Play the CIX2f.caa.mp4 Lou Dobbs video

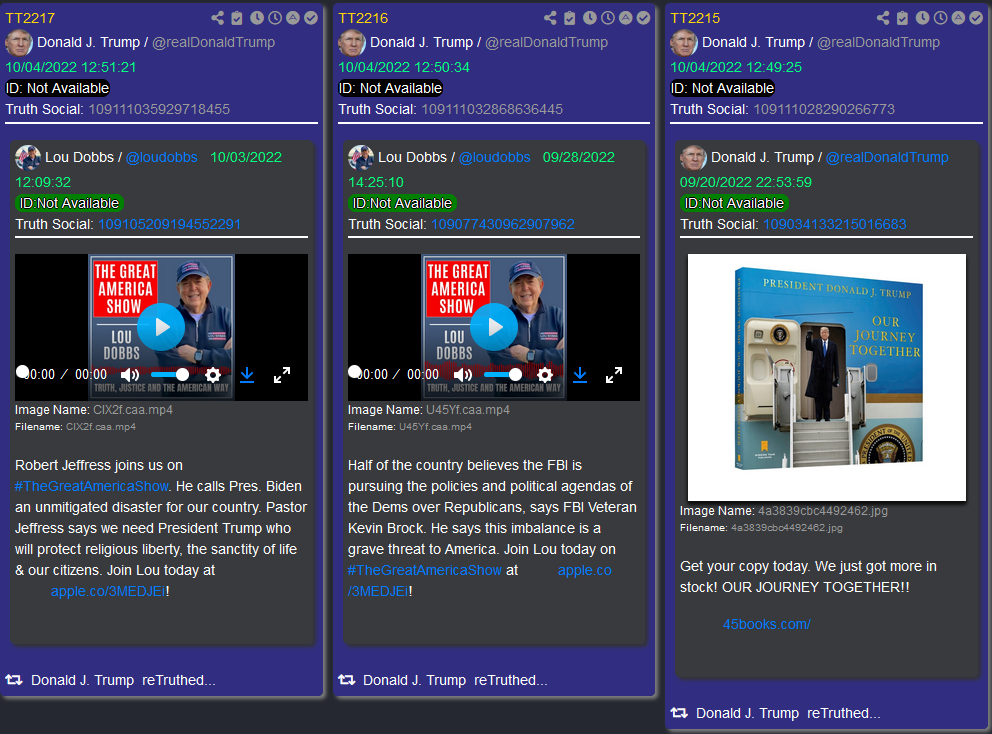coord(161,327)
